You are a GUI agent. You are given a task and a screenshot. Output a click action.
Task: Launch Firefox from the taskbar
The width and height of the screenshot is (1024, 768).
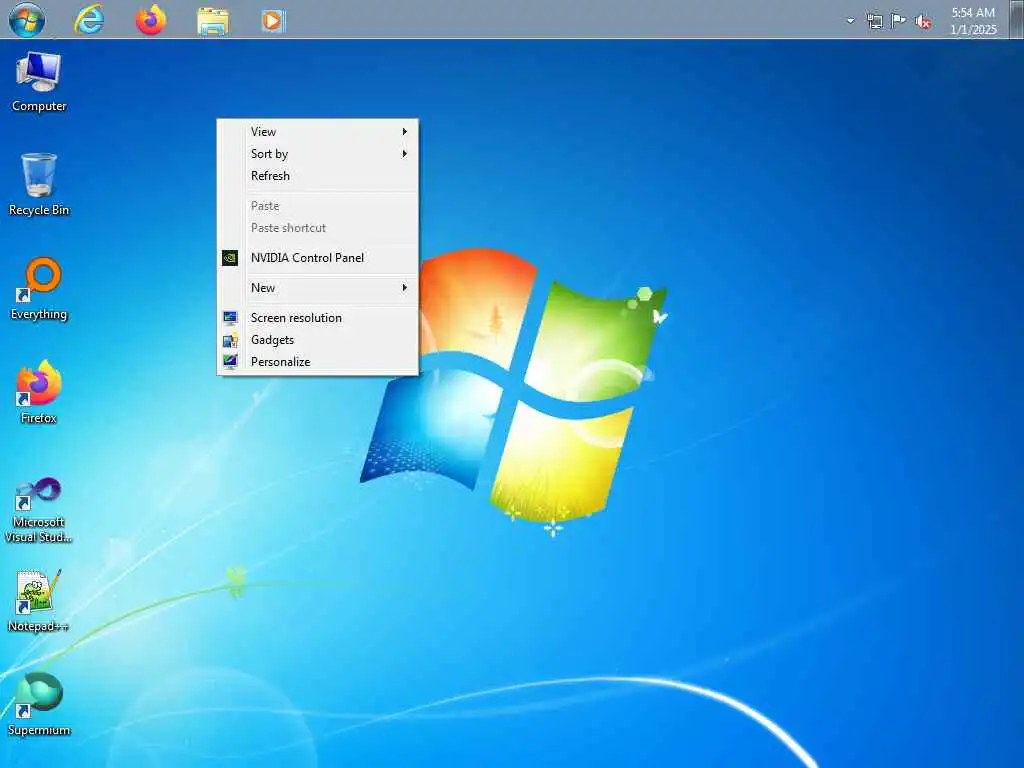pos(151,20)
